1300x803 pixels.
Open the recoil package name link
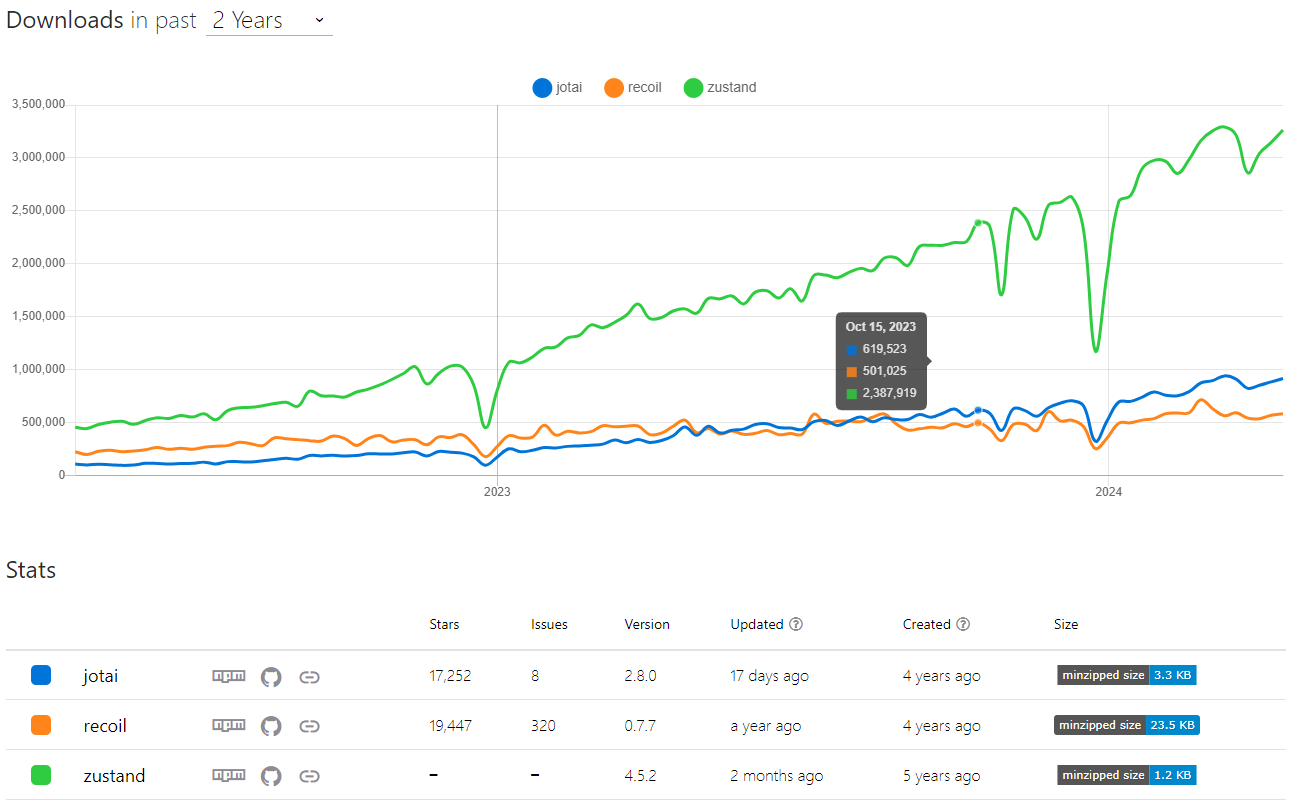[105, 726]
